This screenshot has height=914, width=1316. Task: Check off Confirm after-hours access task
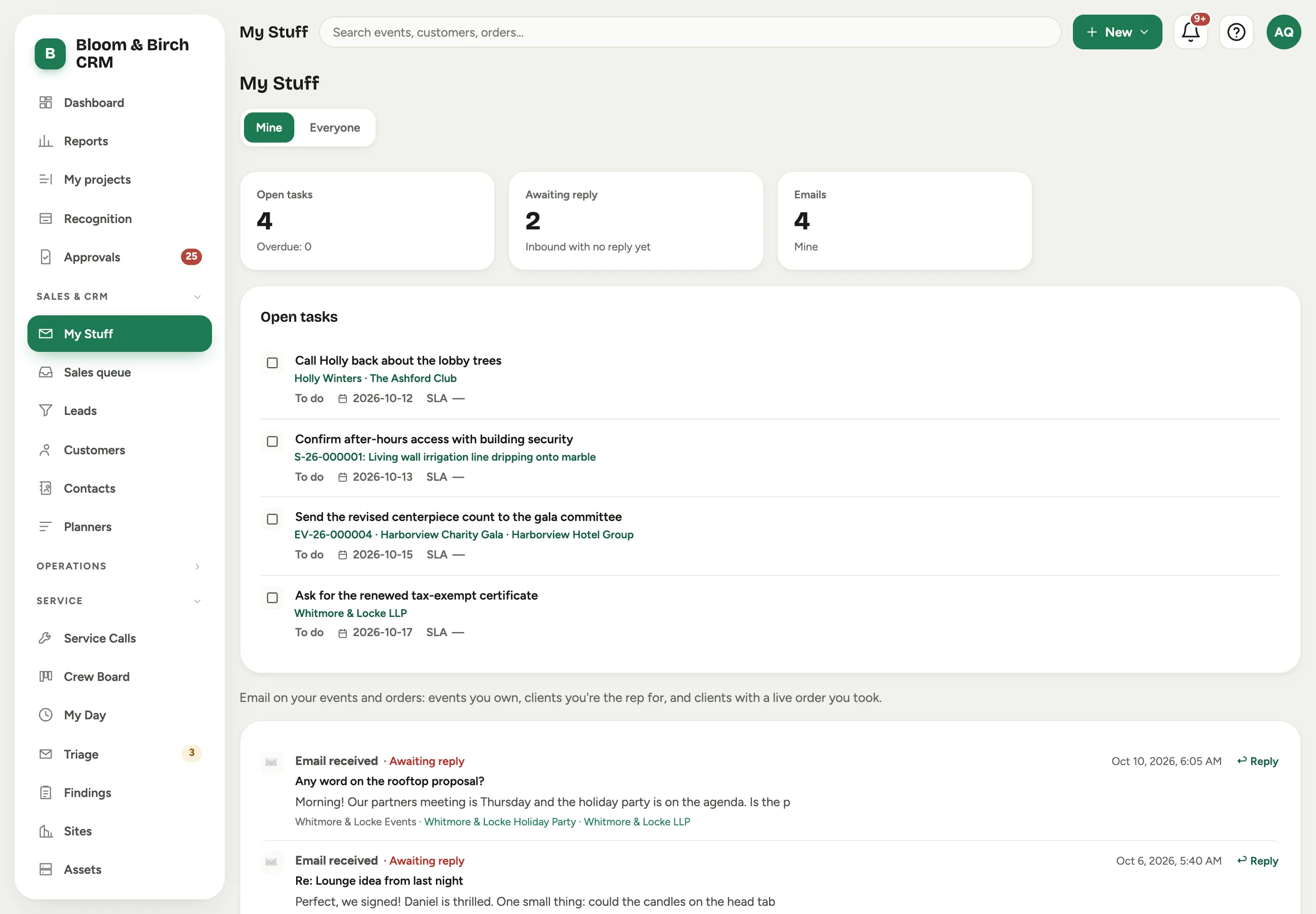click(x=273, y=441)
